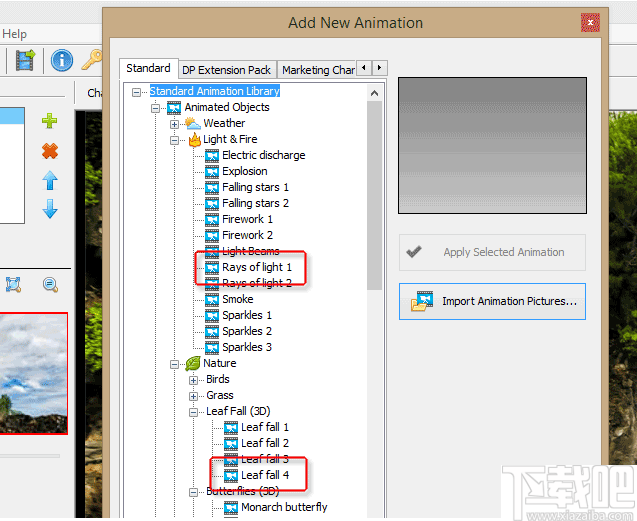
Task: Select Leaf fall 3 animation
Action: coord(265,459)
